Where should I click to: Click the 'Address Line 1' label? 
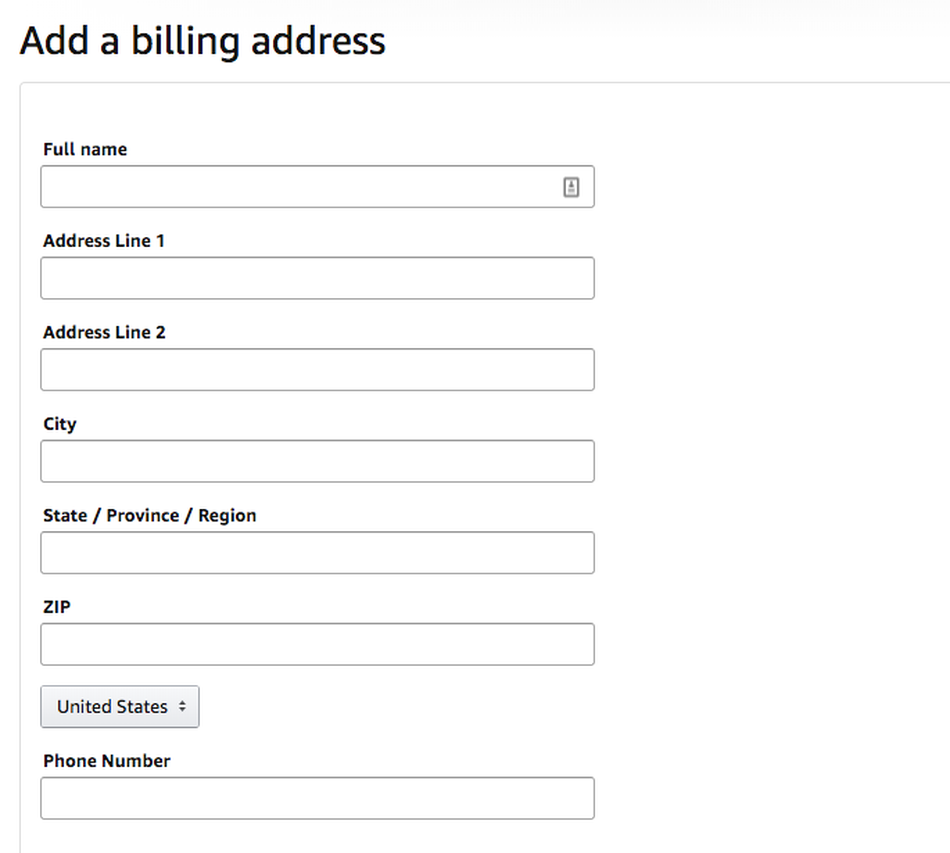pos(104,241)
